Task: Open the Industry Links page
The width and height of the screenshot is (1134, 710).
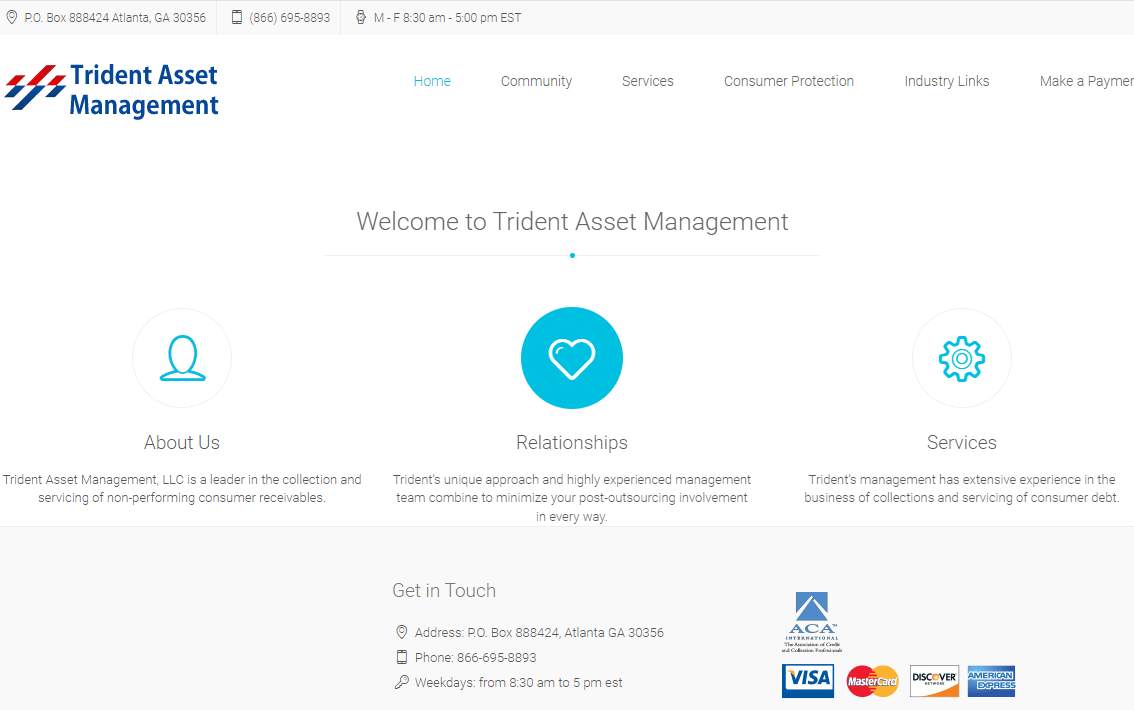Action: [x=946, y=81]
